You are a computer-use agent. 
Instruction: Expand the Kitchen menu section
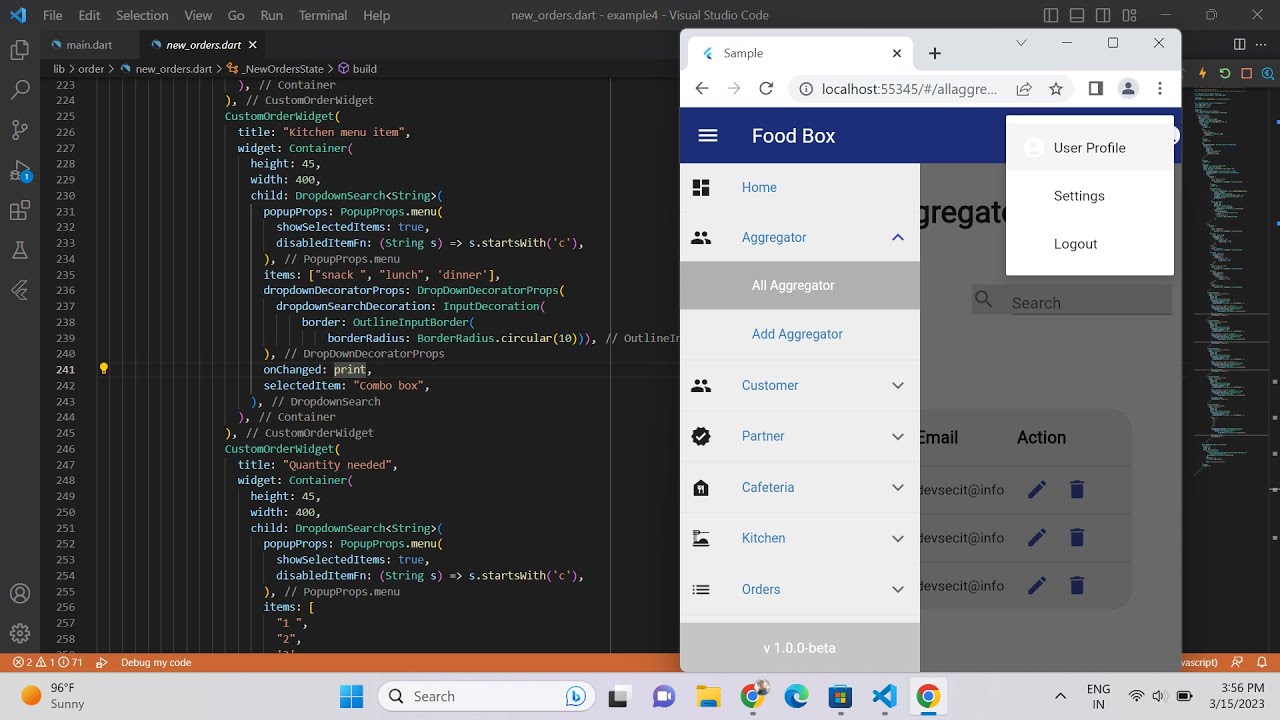coord(898,539)
